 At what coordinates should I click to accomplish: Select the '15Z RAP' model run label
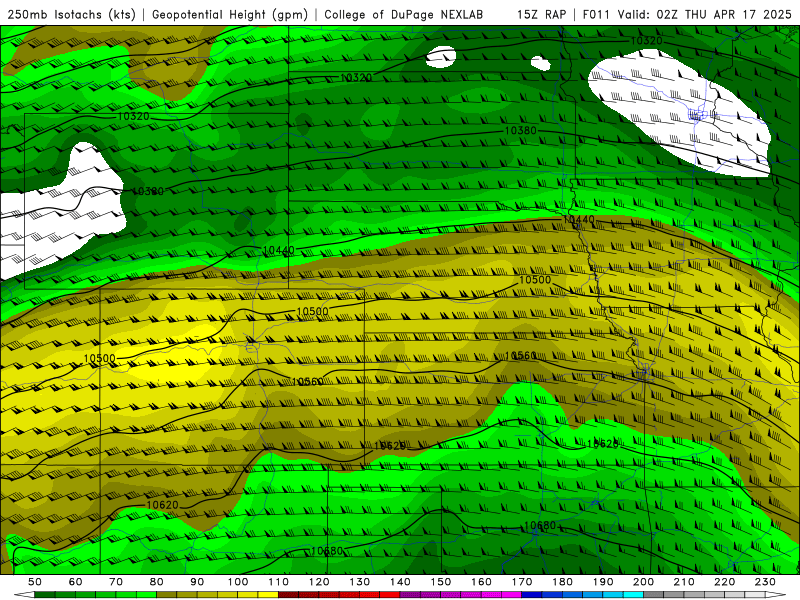(x=541, y=14)
